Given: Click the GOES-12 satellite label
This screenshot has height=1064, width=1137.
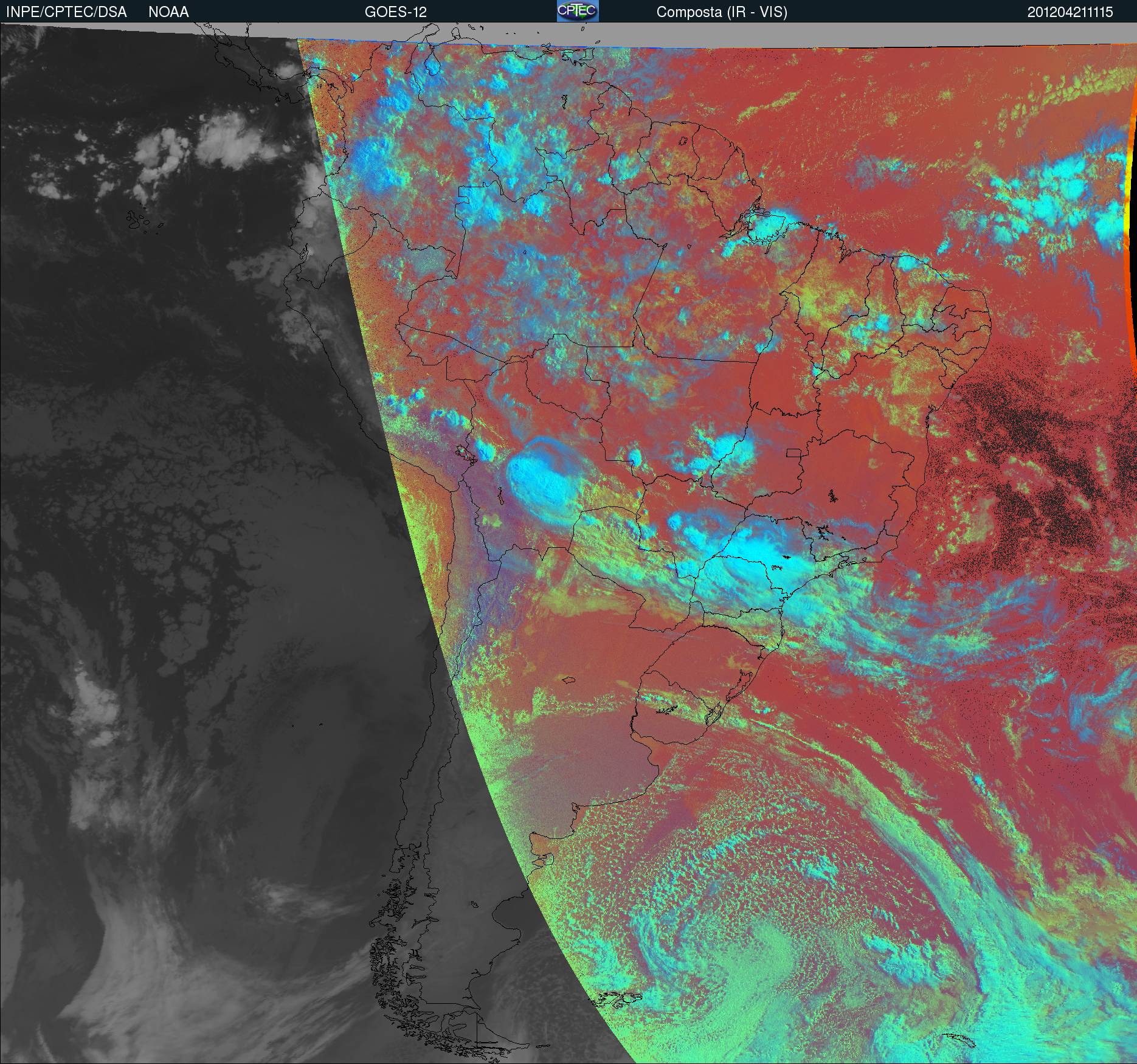Looking at the screenshot, I should (x=395, y=12).
